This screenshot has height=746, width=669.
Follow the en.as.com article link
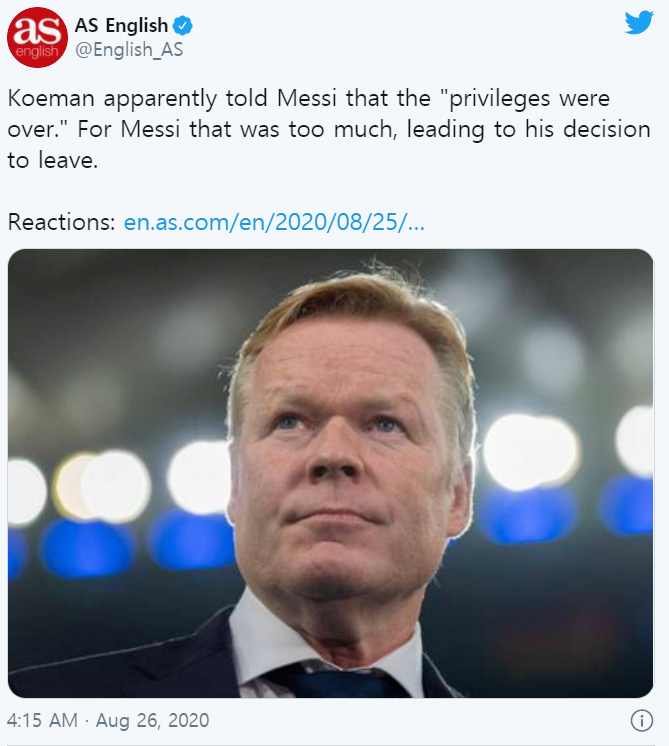[274, 221]
